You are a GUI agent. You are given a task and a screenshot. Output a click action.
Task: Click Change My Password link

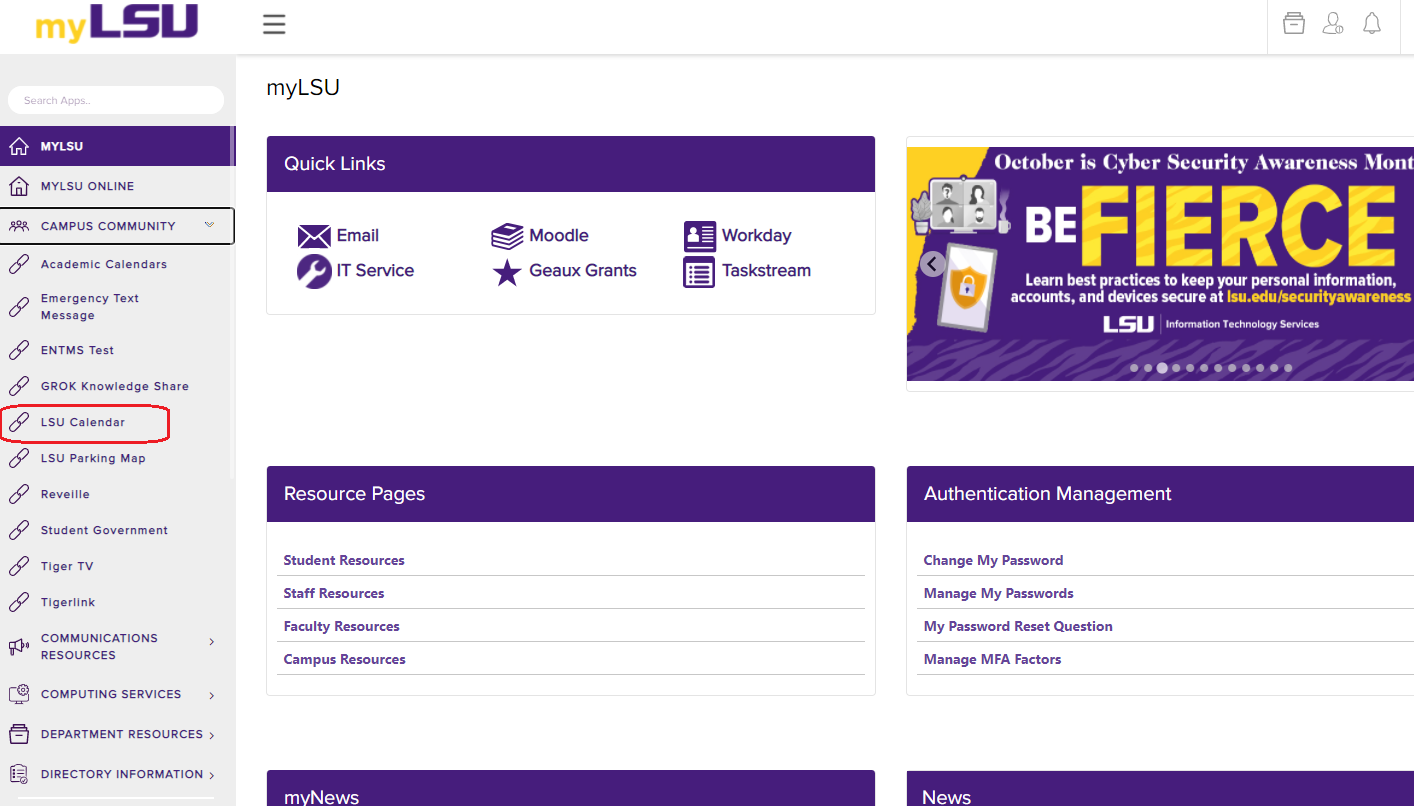pyautogui.click(x=993, y=560)
